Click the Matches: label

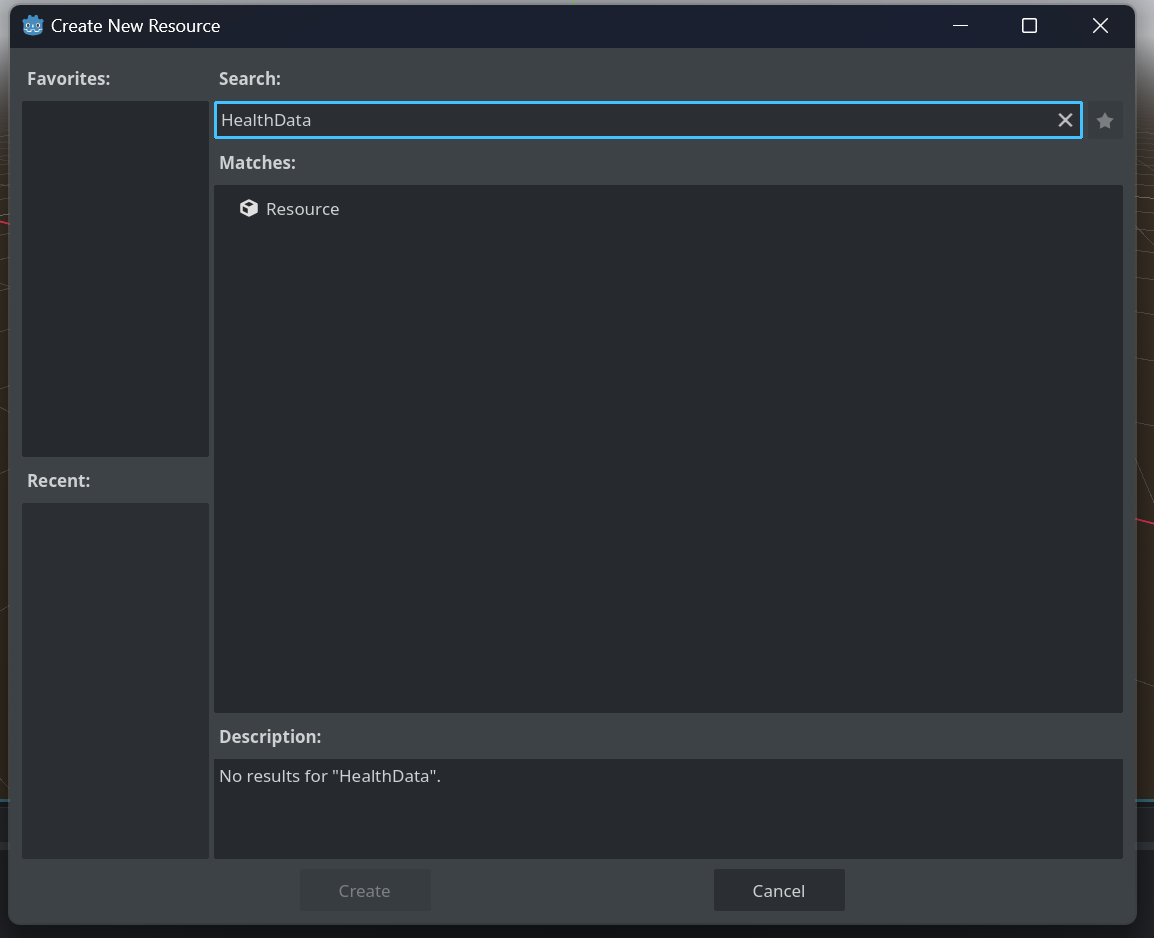258,163
